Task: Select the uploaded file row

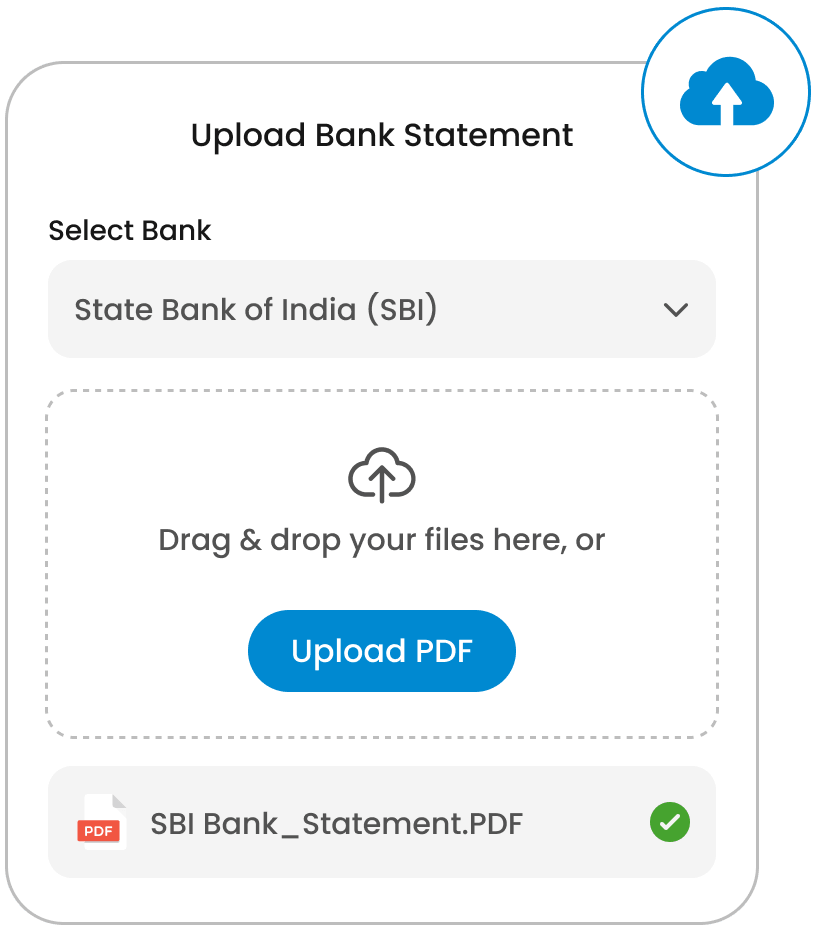Action: pos(382,822)
